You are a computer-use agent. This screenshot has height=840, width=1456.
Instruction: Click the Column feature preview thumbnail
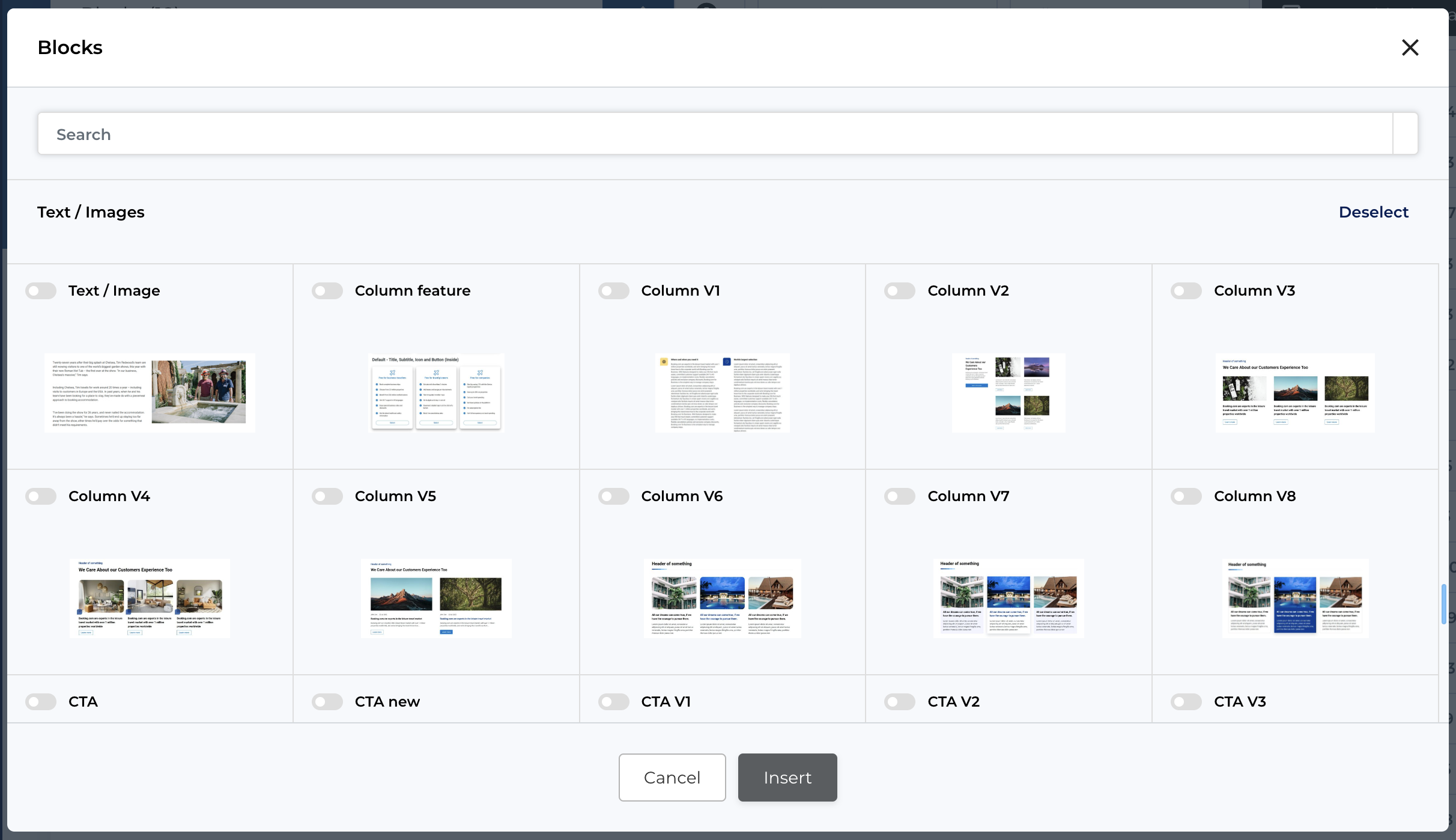pos(436,392)
